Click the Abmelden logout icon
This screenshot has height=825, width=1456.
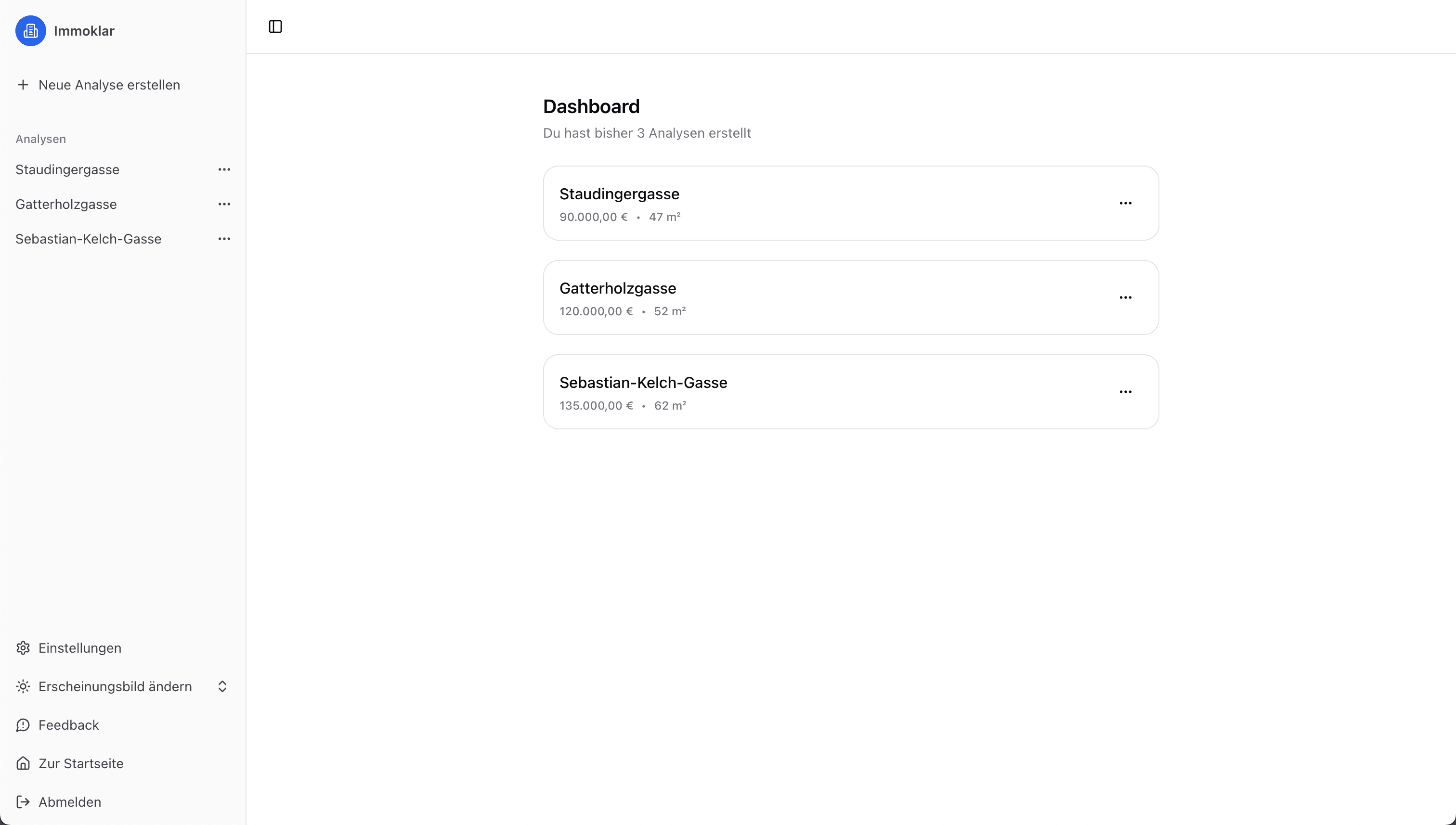[x=23, y=802]
